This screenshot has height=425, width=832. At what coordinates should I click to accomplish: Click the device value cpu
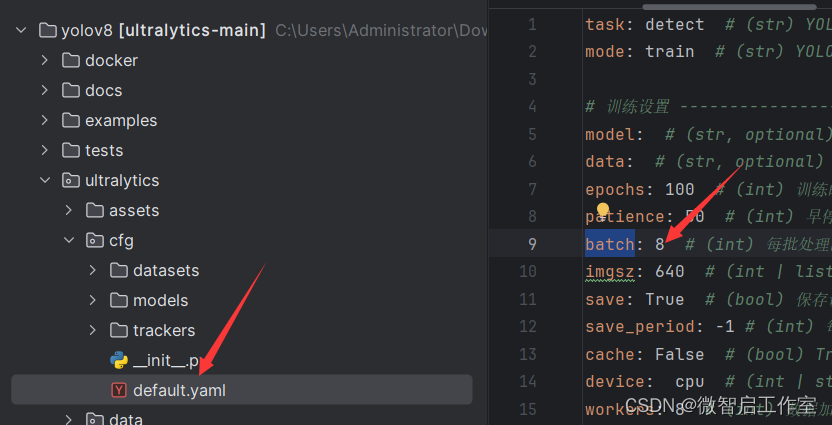click(x=690, y=381)
